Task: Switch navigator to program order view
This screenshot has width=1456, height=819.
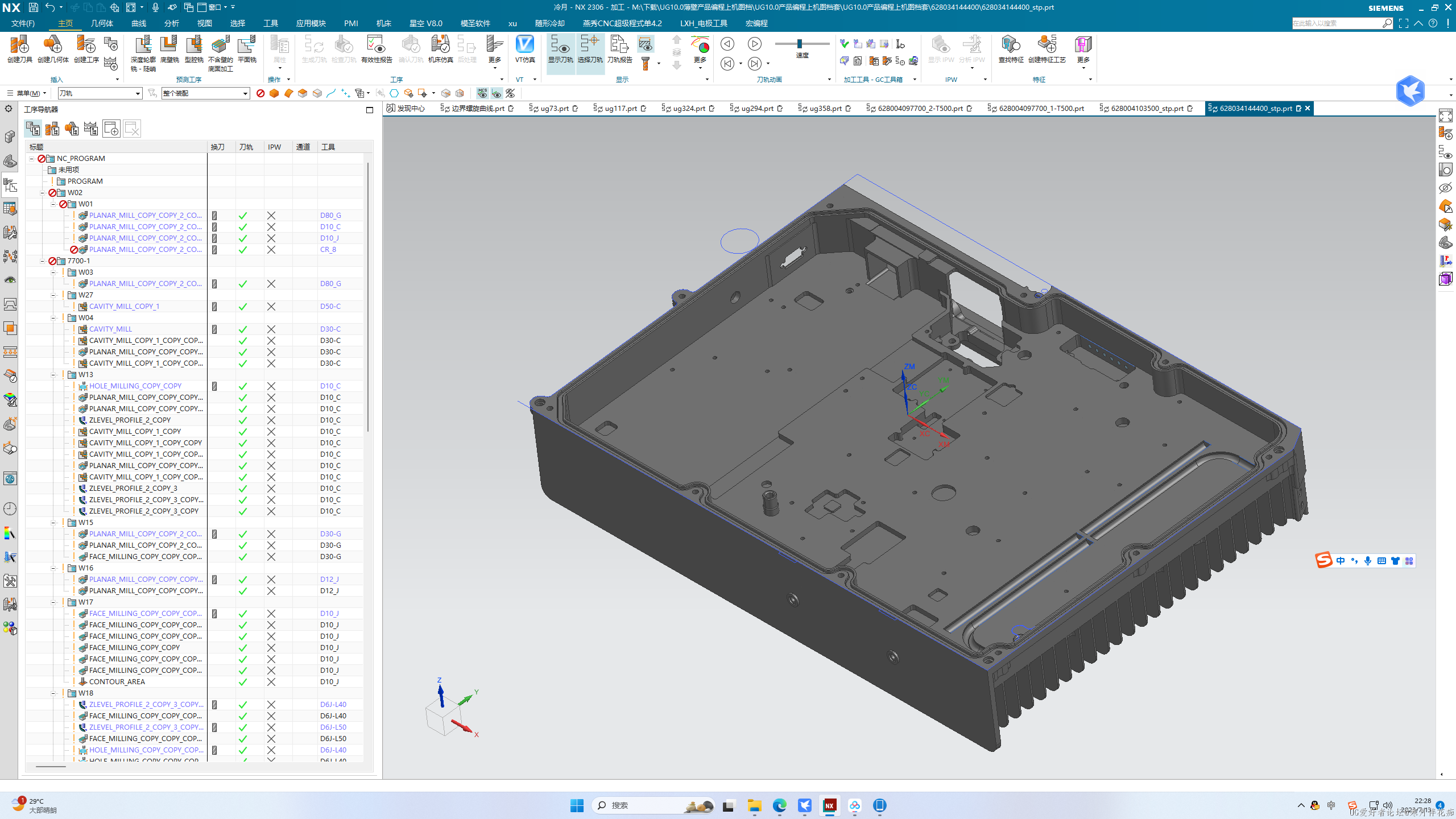Action: [x=33, y=129]
